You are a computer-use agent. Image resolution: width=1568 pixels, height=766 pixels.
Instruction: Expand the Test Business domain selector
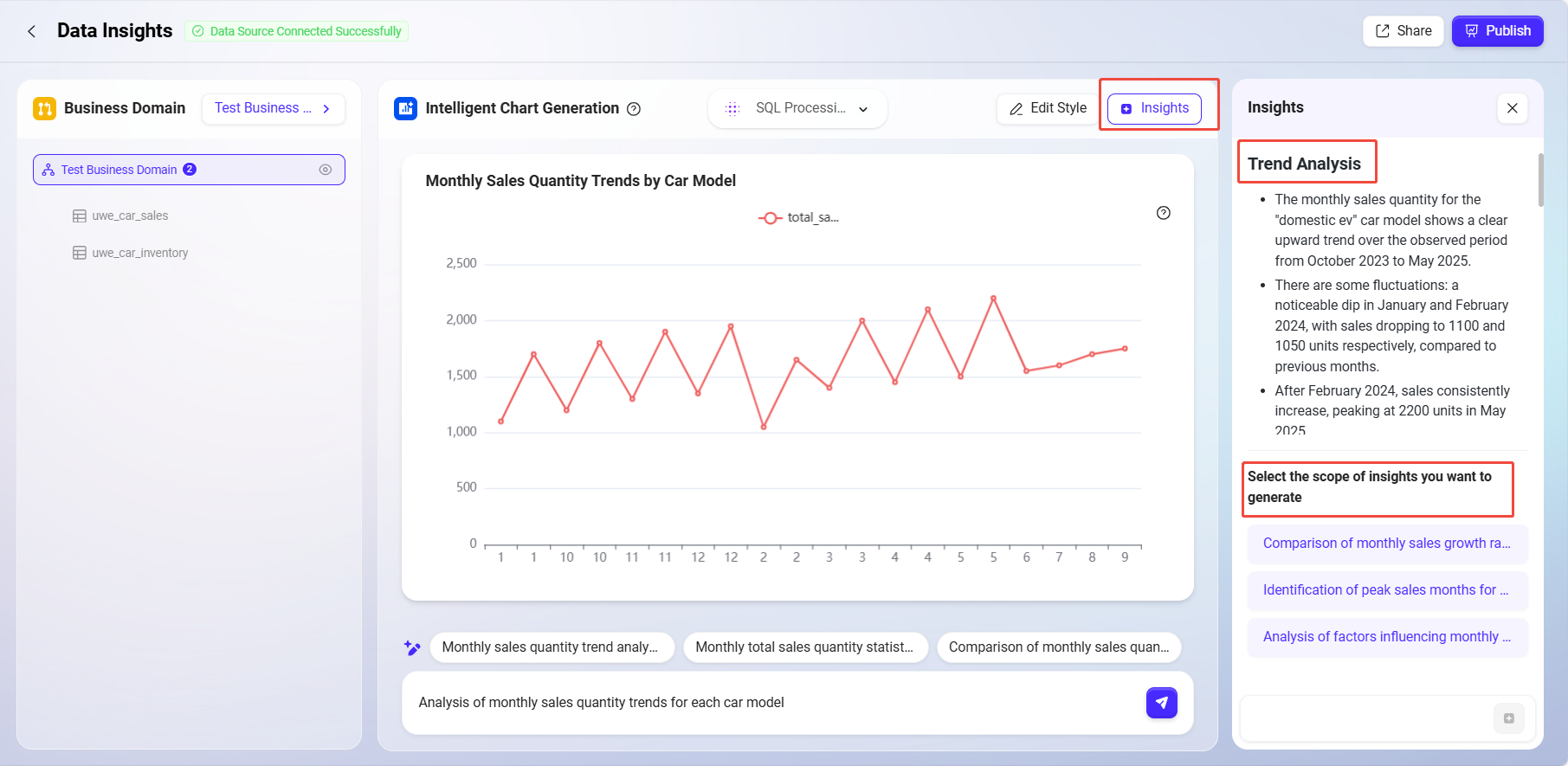click(273, 109)
